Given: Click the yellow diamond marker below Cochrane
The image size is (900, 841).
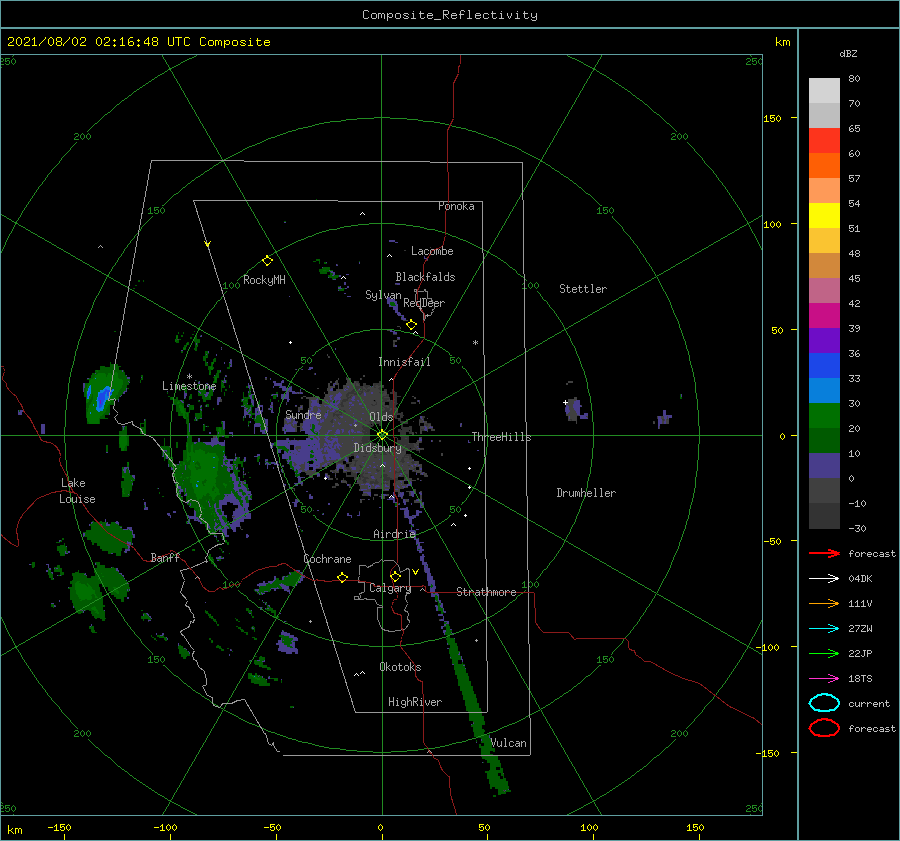Looking at the screenshot, I should pos(342,577).
